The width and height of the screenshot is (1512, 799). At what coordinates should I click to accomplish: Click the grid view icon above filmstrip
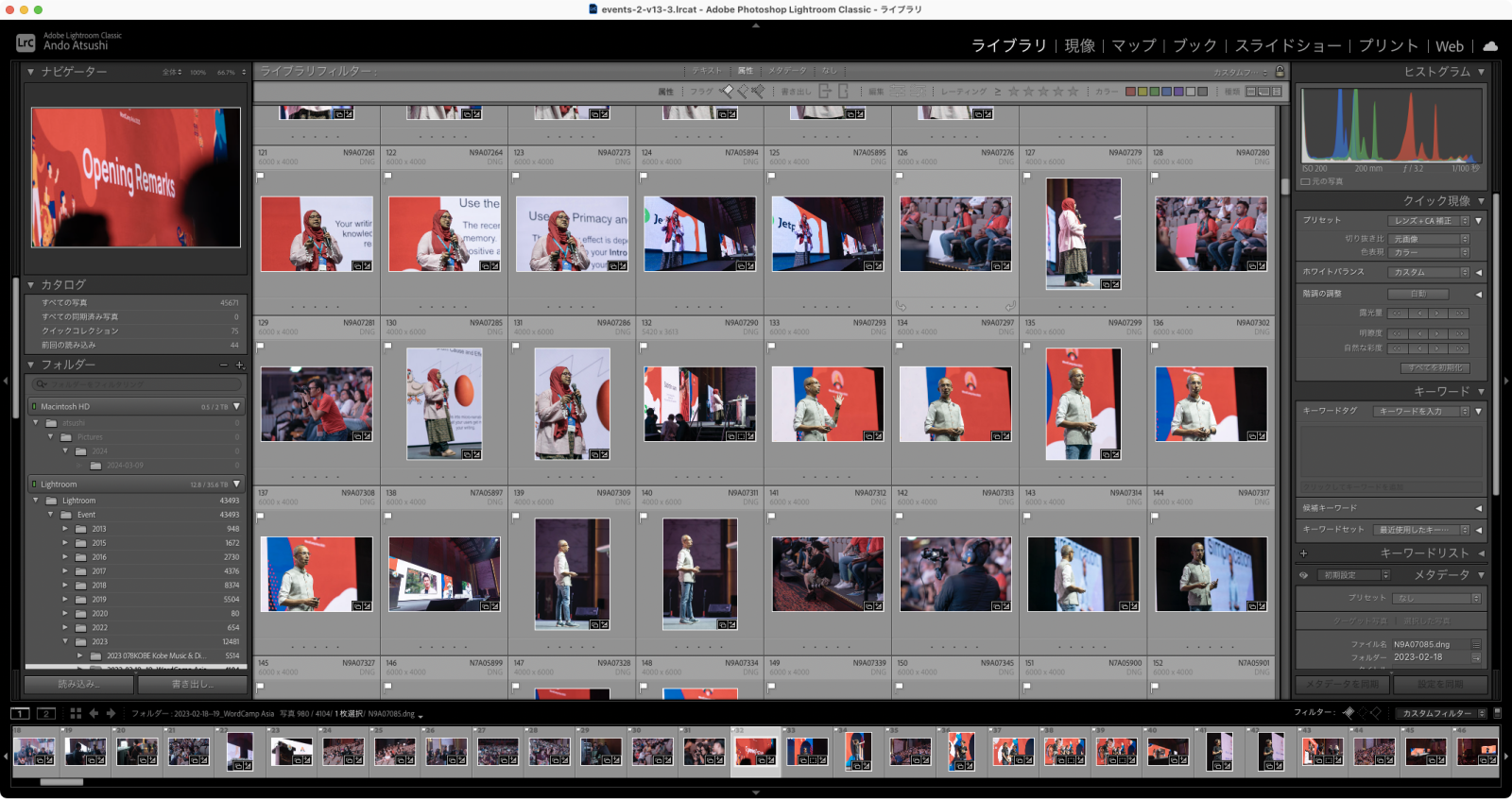[76, 713]
